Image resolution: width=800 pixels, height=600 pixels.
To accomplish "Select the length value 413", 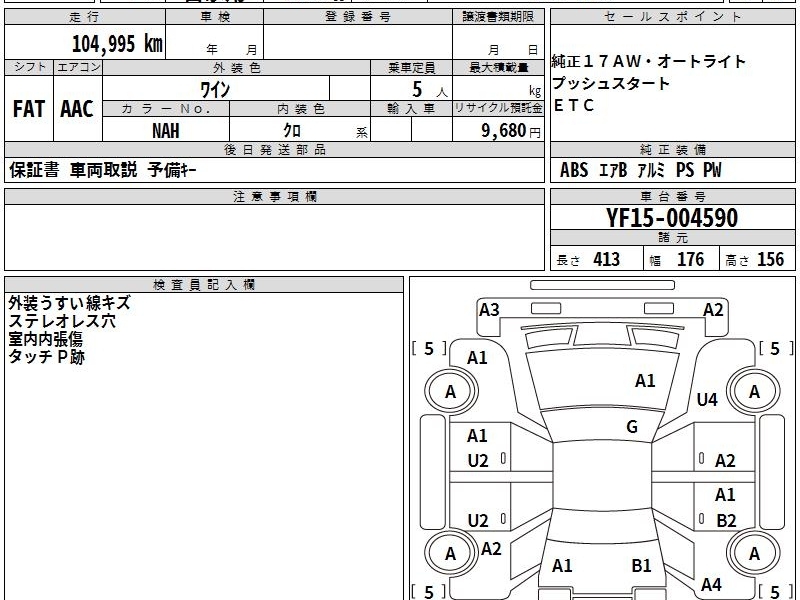I will 607,259.
